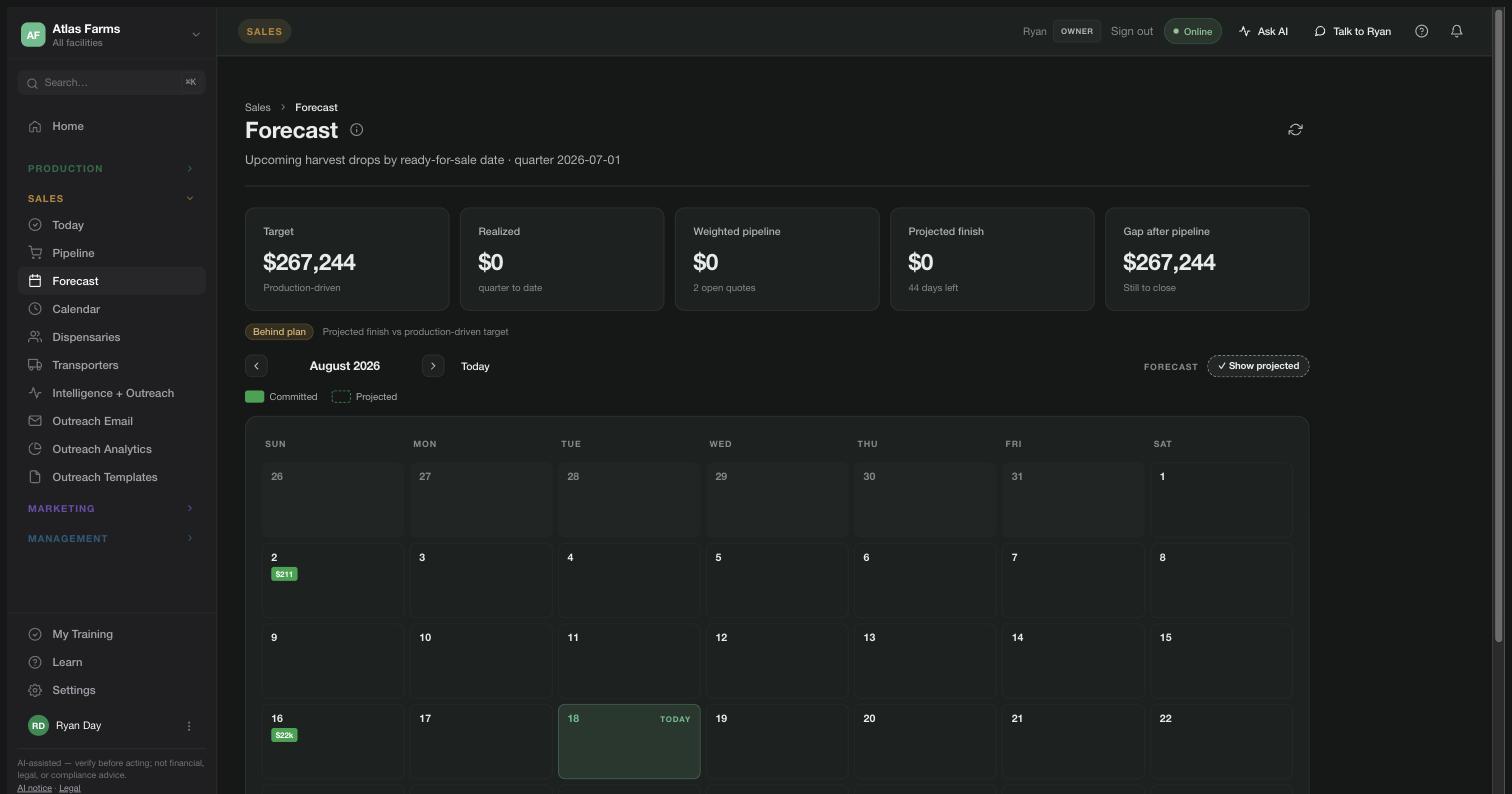Click the Transporters truck icon
The width and height of the screenshot is (1512, 794).
click(35, 365)
